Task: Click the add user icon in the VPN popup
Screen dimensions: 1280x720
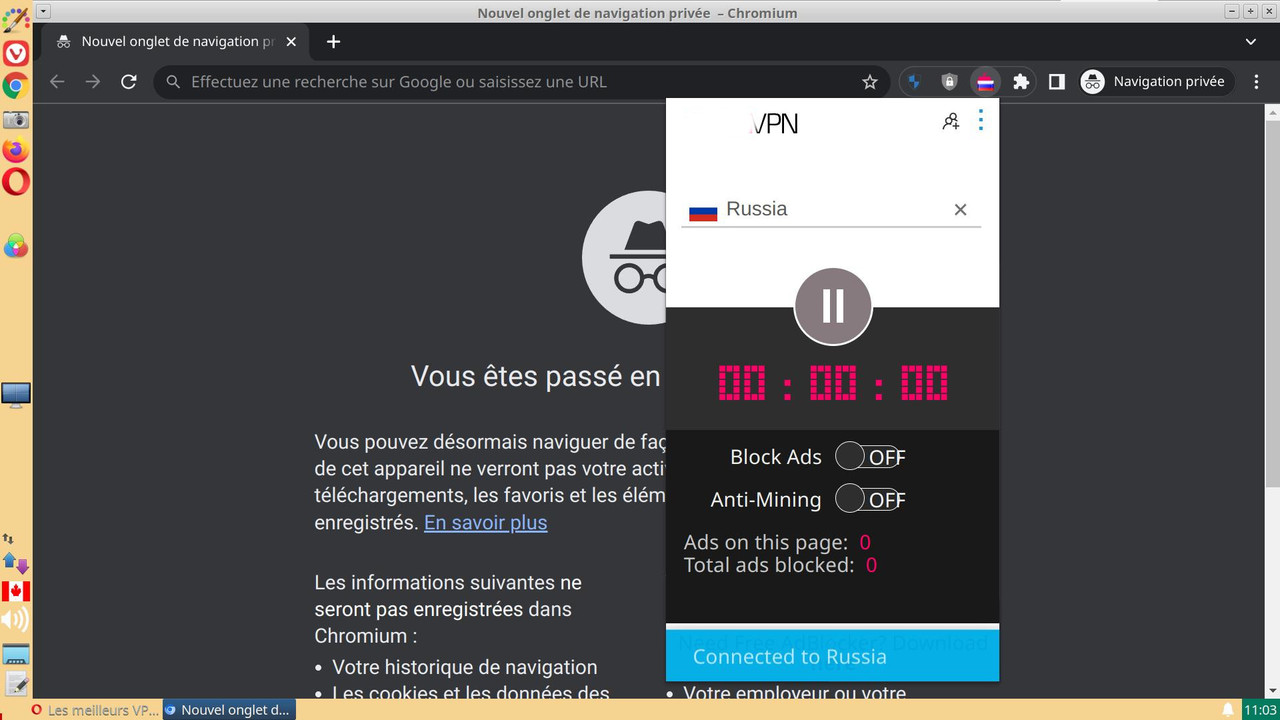Action: [950, 122]
